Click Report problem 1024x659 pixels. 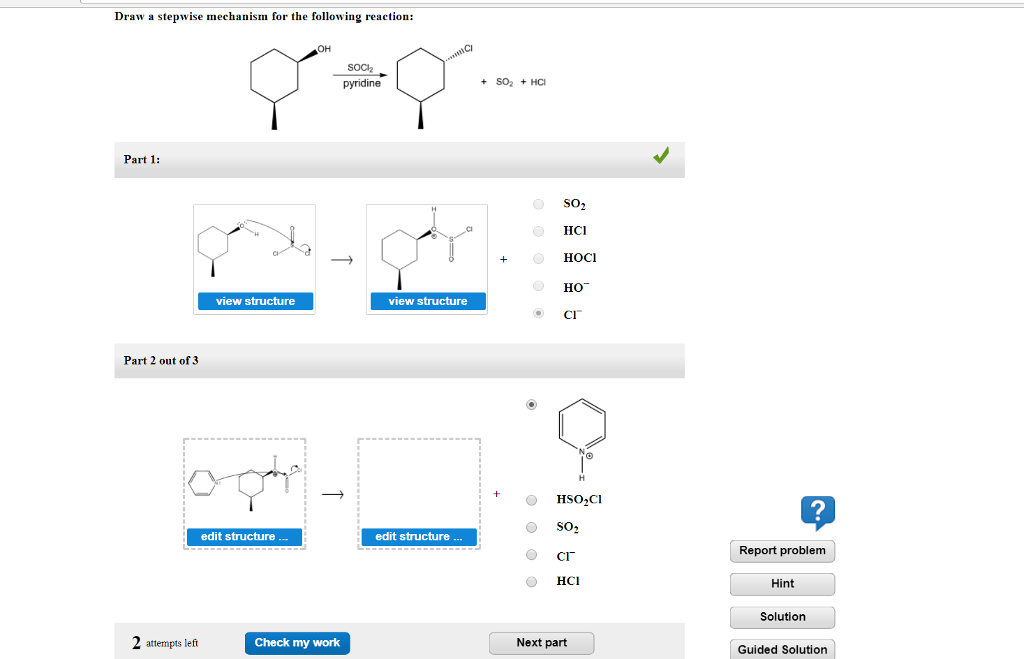(x=781, y=551)
